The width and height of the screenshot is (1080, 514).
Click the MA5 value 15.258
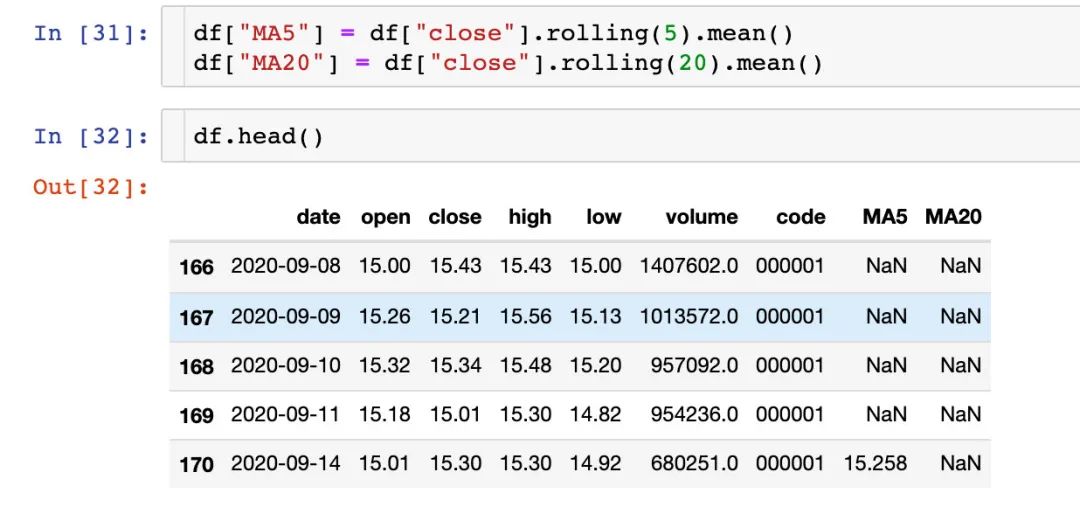[875, 464]
